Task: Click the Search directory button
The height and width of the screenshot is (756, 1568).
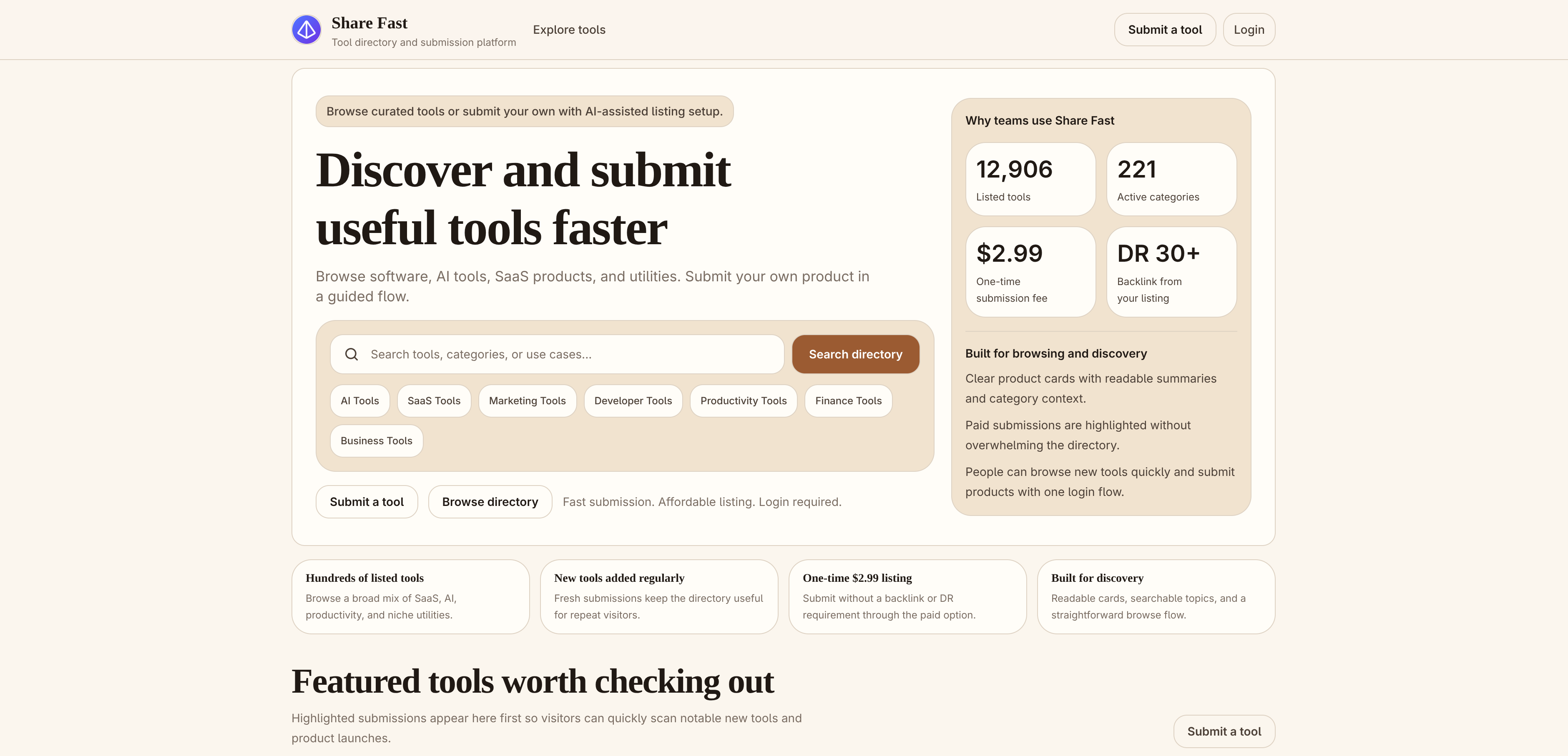Action: 855,354
